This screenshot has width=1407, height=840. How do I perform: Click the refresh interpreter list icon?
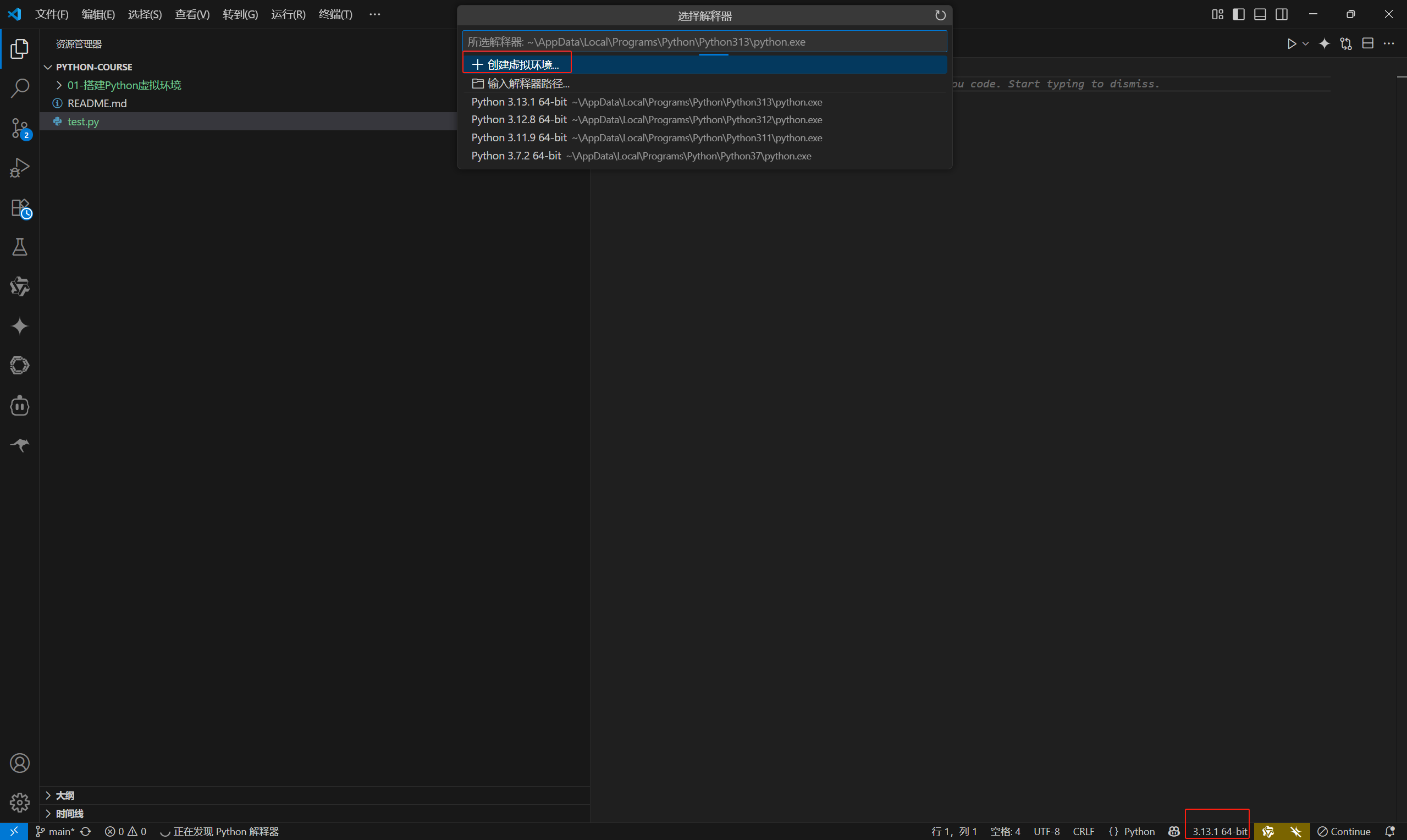940,16
